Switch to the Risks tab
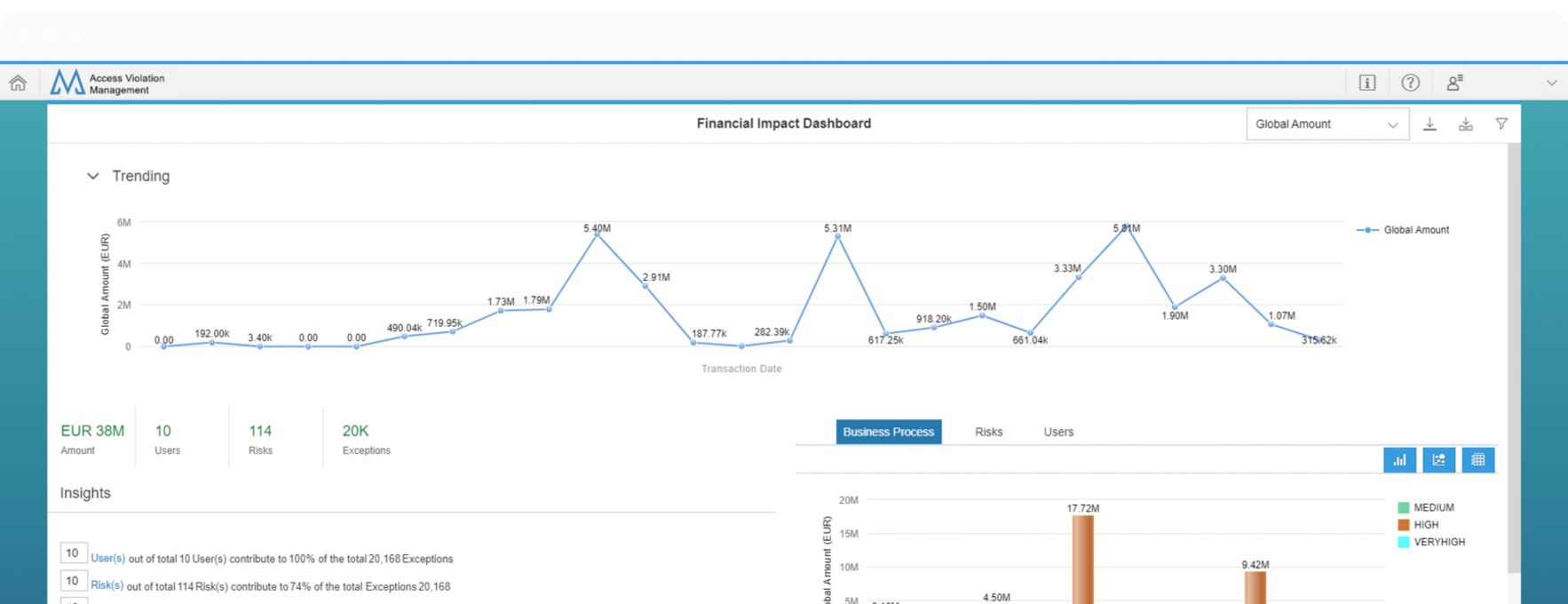Screen dimensions: 1568x604 click(x=988, y=432)
